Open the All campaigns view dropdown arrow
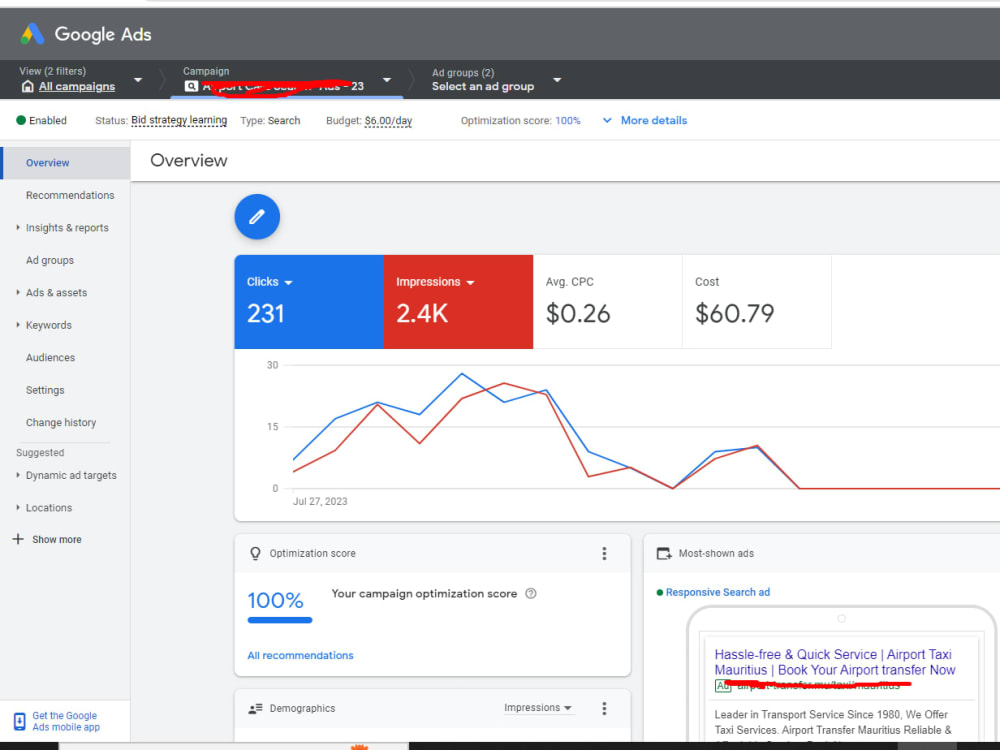This screenshot has height=750, width=1000. pyautogui.click(x=138, y=80)
